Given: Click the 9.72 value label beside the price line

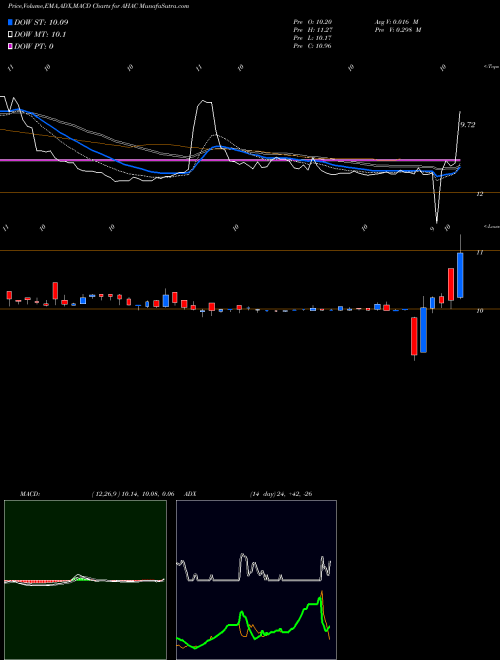Looking at the screenshot, I should (468, 125).
